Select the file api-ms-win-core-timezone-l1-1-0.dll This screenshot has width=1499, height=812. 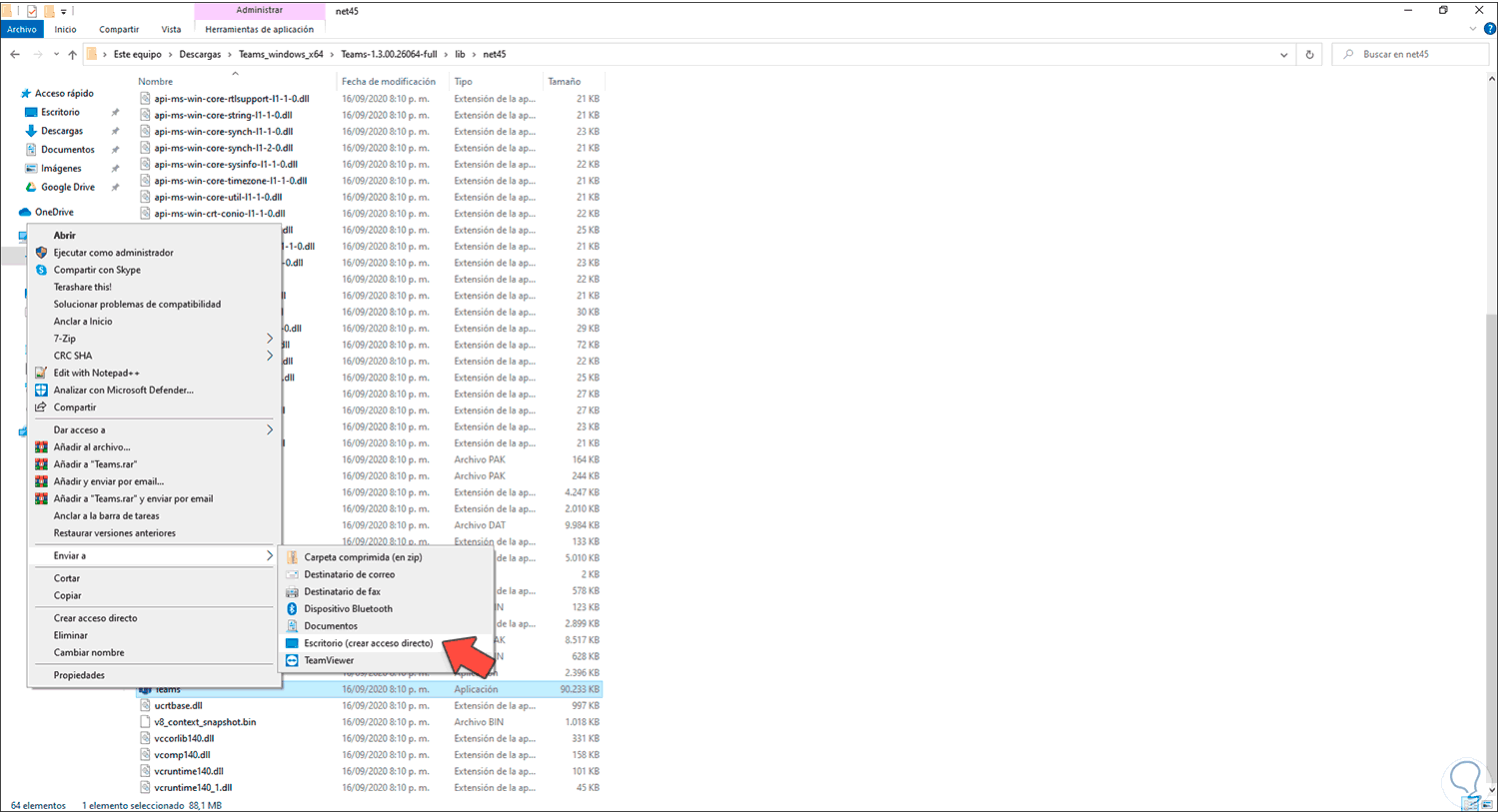click(x=231, y=181)
